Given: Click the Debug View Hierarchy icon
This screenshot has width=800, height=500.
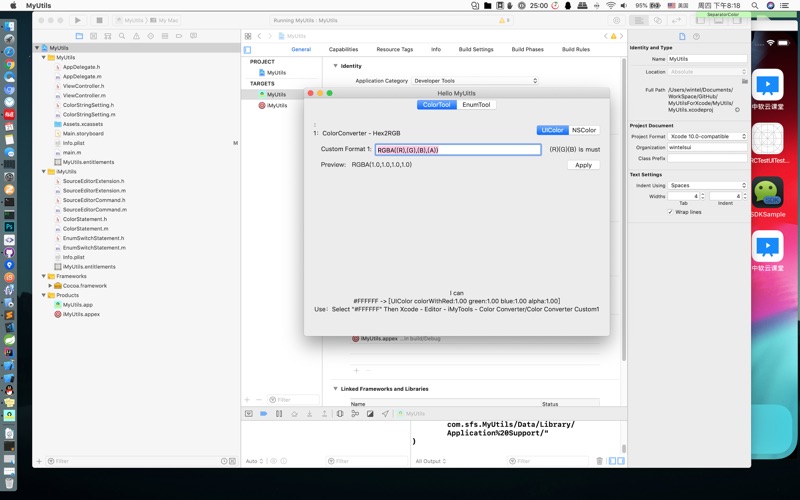Looking at the screenshot, I should 340,414.
